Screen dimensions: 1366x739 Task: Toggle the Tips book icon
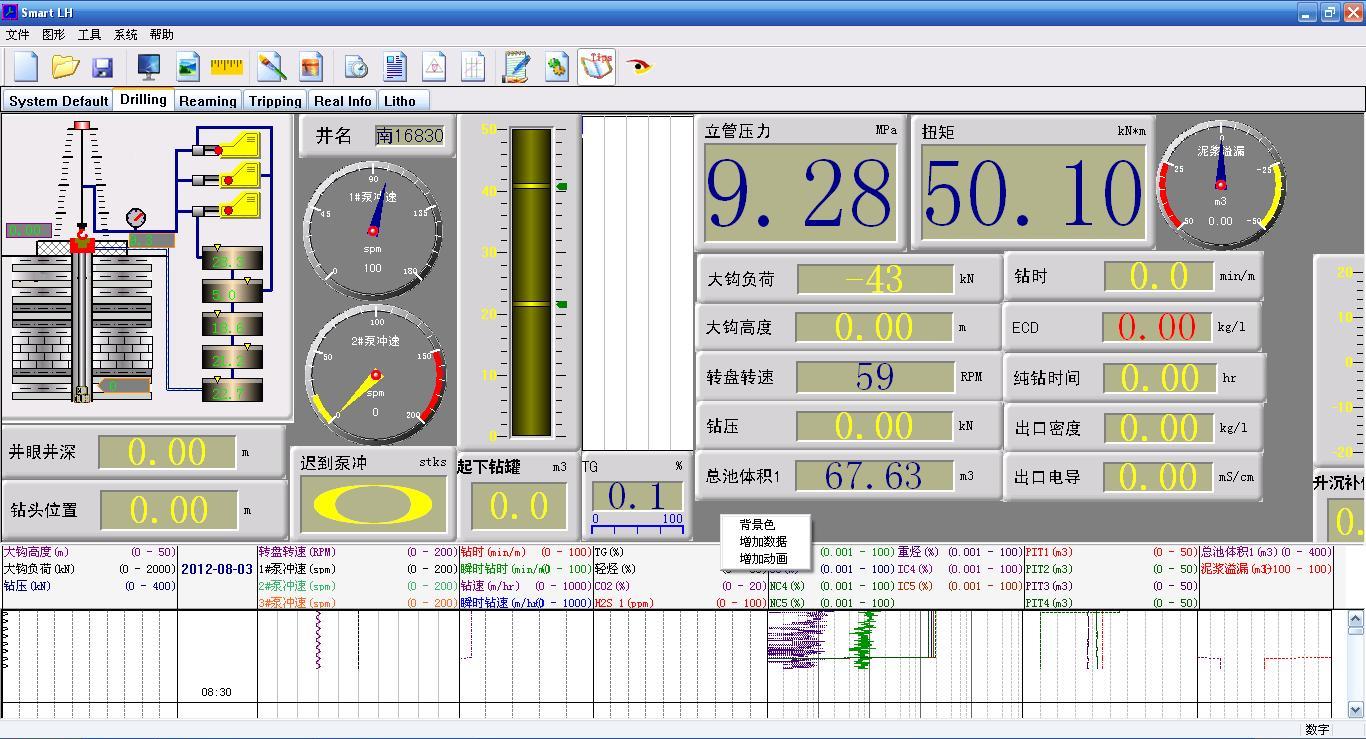coord(597,67)
